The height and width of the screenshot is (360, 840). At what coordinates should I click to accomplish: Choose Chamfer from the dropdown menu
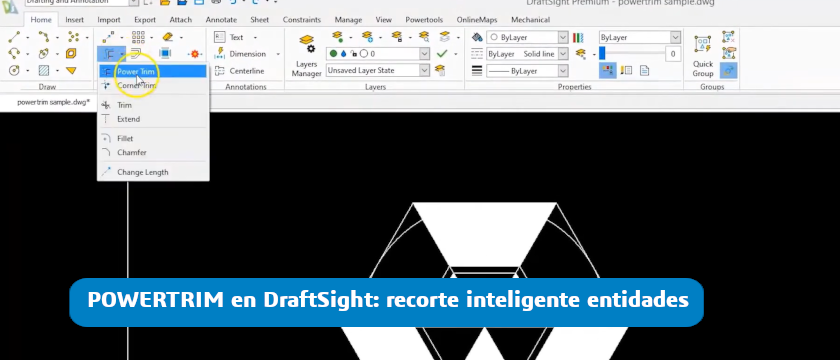click(153, 152)
